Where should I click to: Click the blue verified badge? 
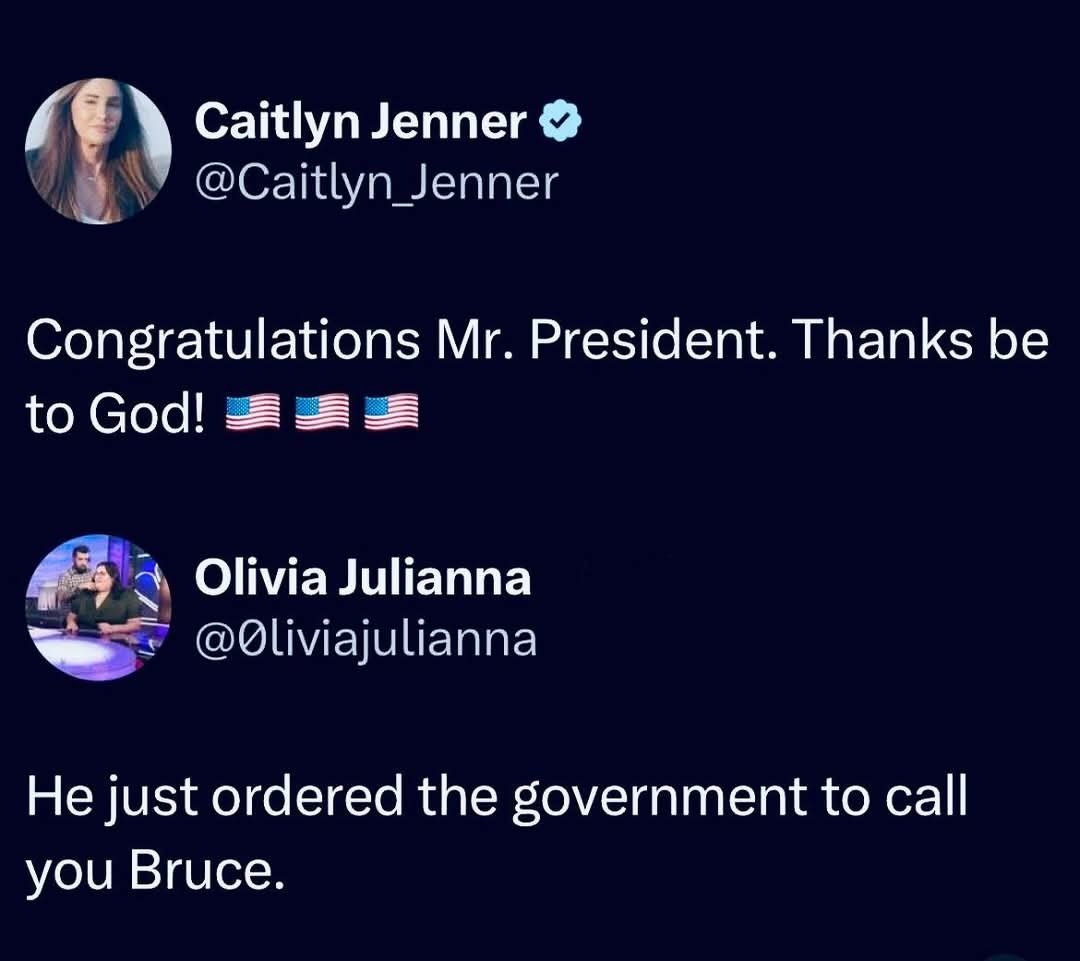click(x=561, y=122)
